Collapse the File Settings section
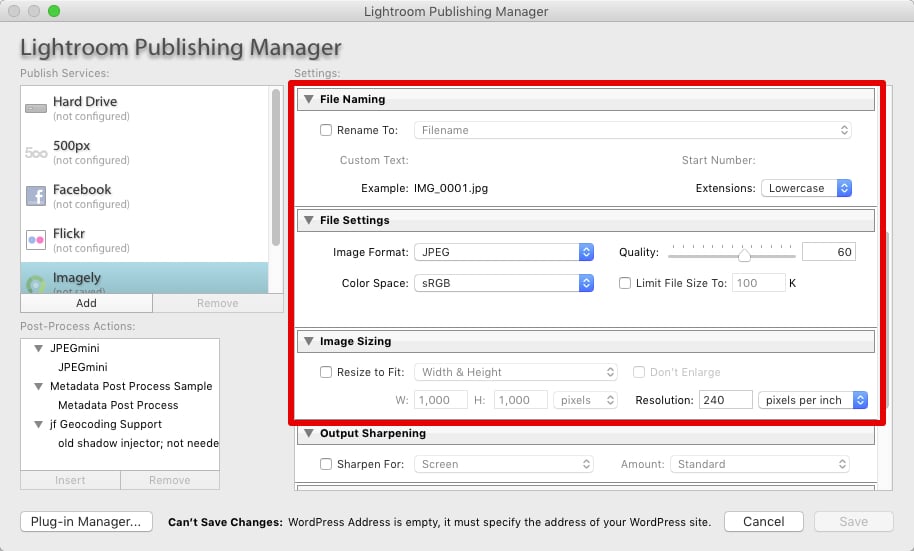 tap(309, 220)
